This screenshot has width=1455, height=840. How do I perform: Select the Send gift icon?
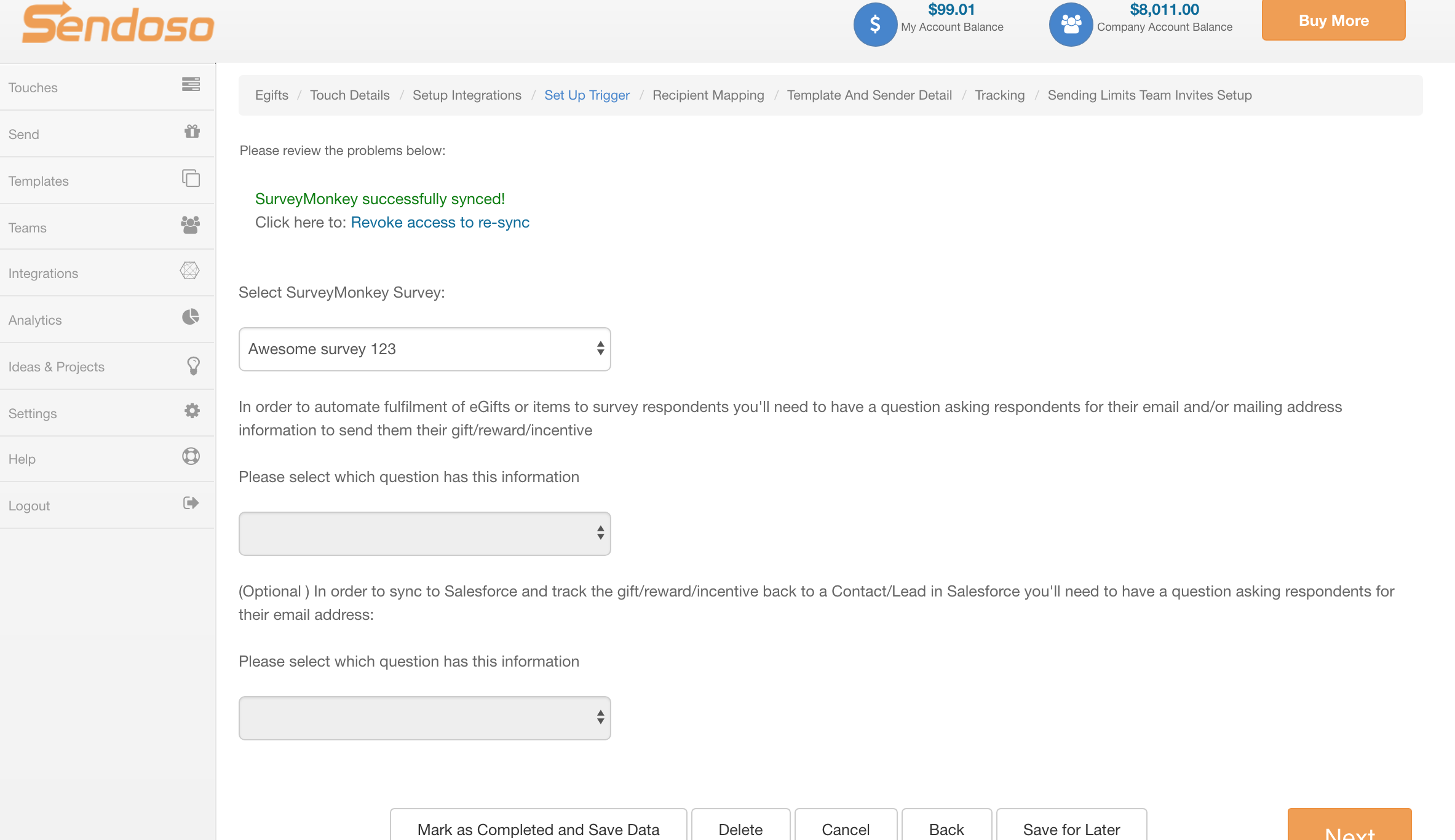(191, 132)
